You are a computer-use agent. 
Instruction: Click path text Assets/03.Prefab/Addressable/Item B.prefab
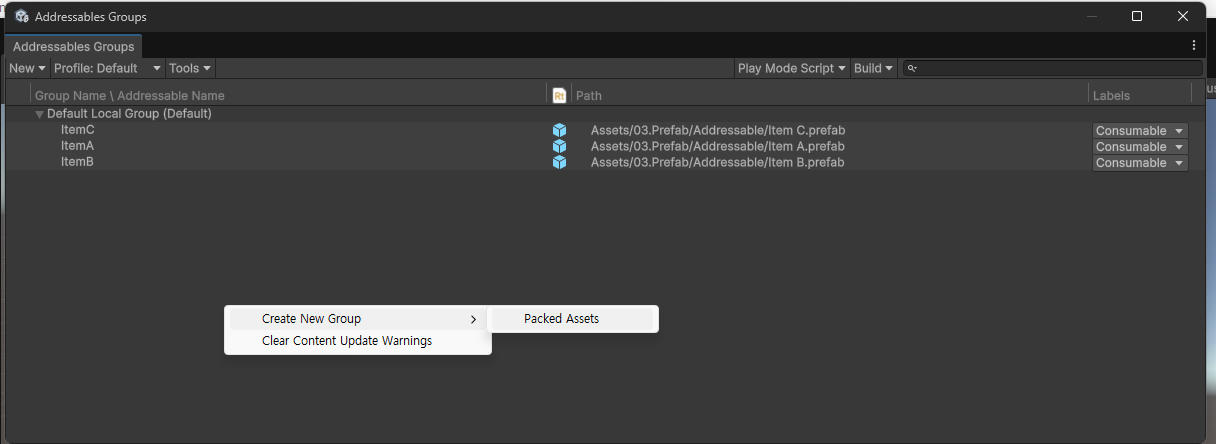[x=718, y=162]
